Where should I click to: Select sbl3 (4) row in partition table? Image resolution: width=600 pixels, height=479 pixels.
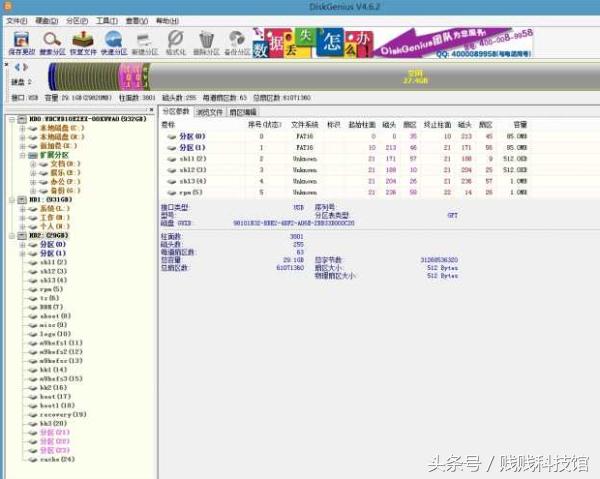[344, 181]
